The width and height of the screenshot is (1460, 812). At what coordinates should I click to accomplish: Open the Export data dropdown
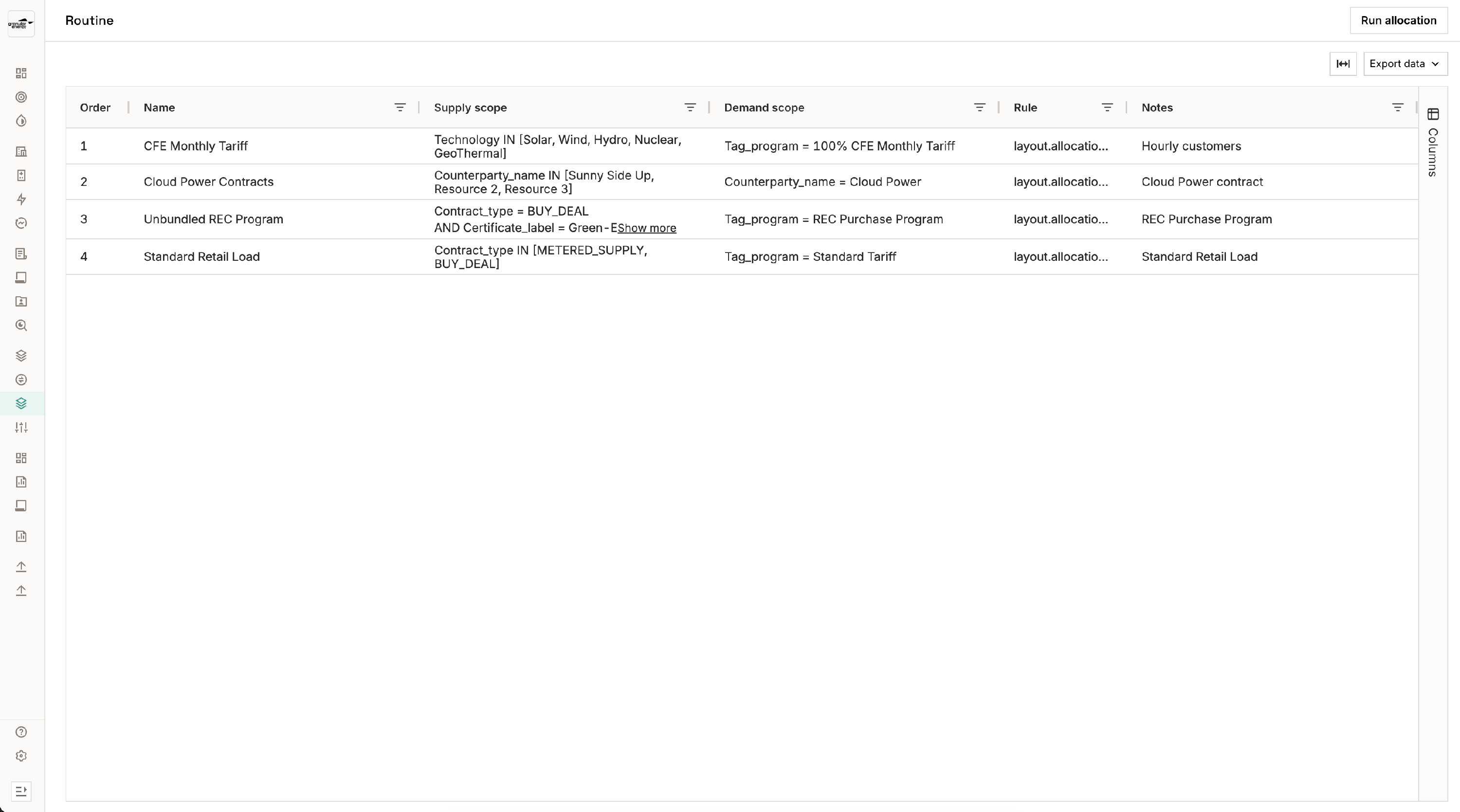1405,64
